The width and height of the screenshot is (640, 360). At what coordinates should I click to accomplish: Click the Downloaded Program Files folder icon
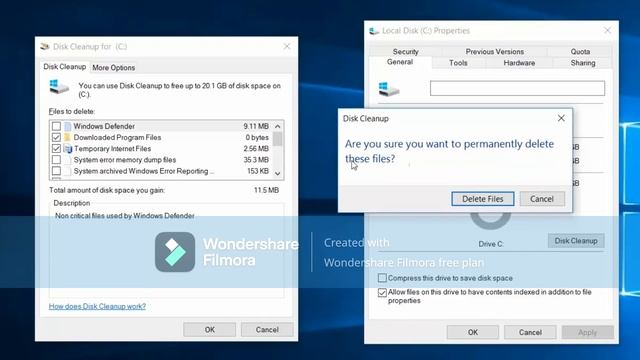(x=68, y=137)
